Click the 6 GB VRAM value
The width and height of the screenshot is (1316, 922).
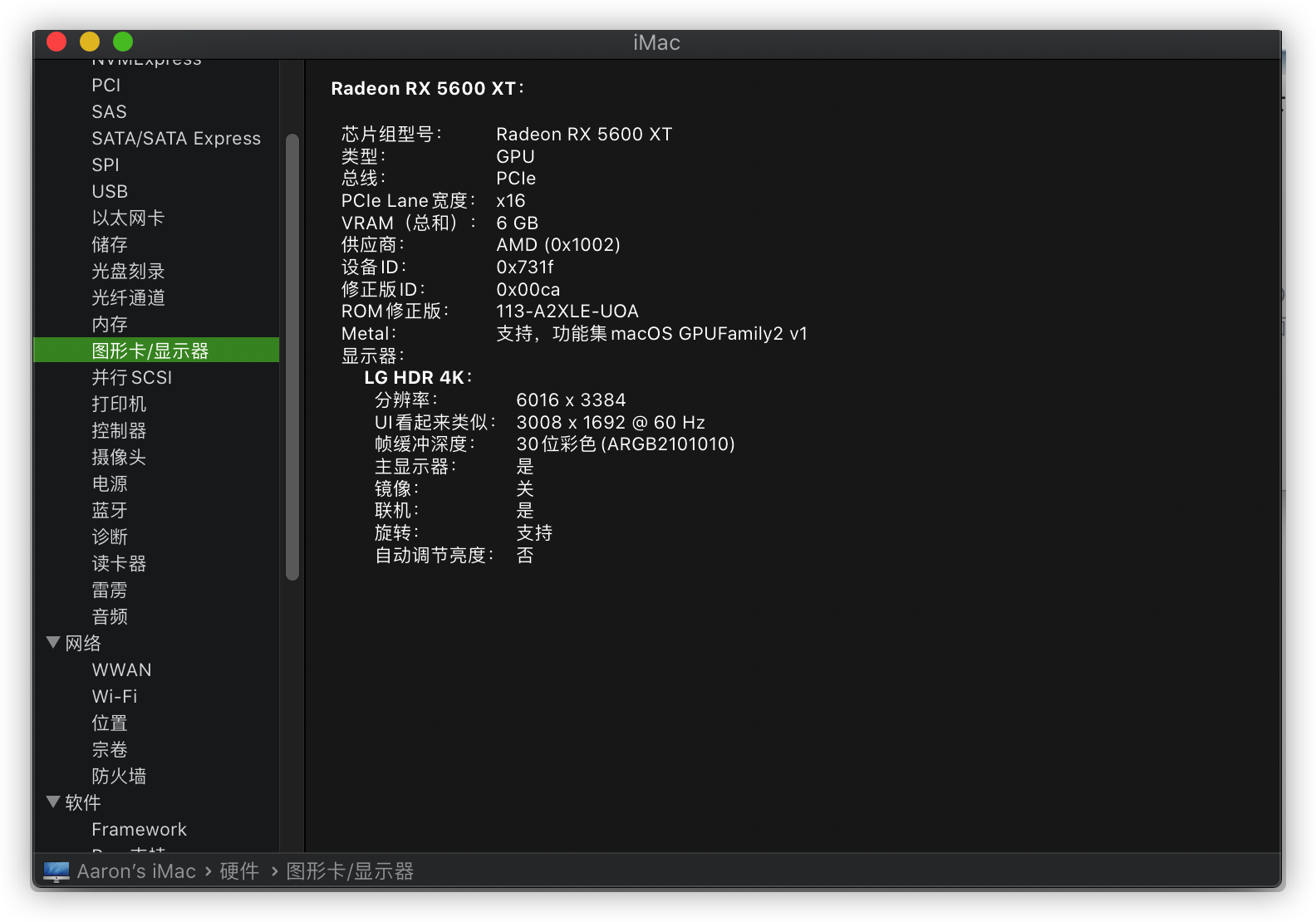[517, 223]
